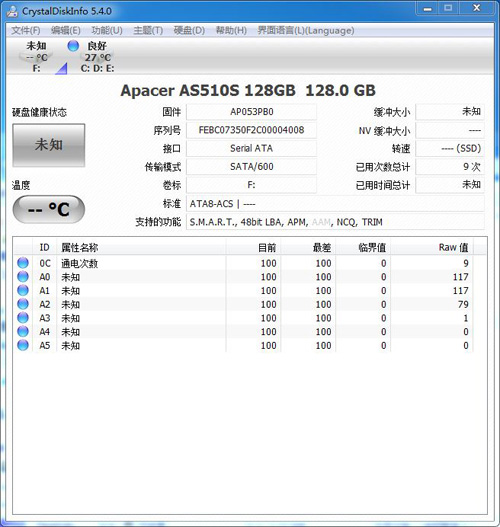Click the 目前 column header

click(253, 248)
